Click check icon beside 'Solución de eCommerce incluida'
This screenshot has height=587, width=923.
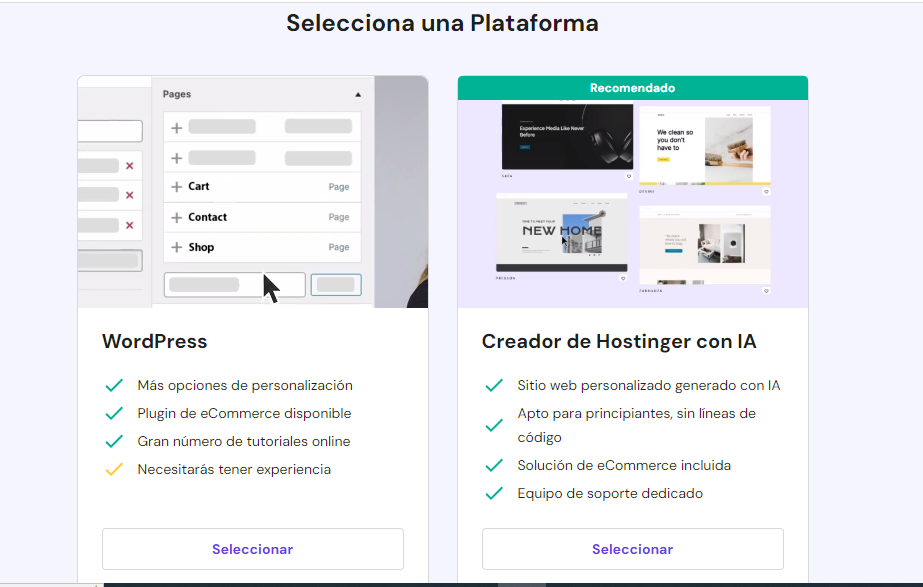494,465
